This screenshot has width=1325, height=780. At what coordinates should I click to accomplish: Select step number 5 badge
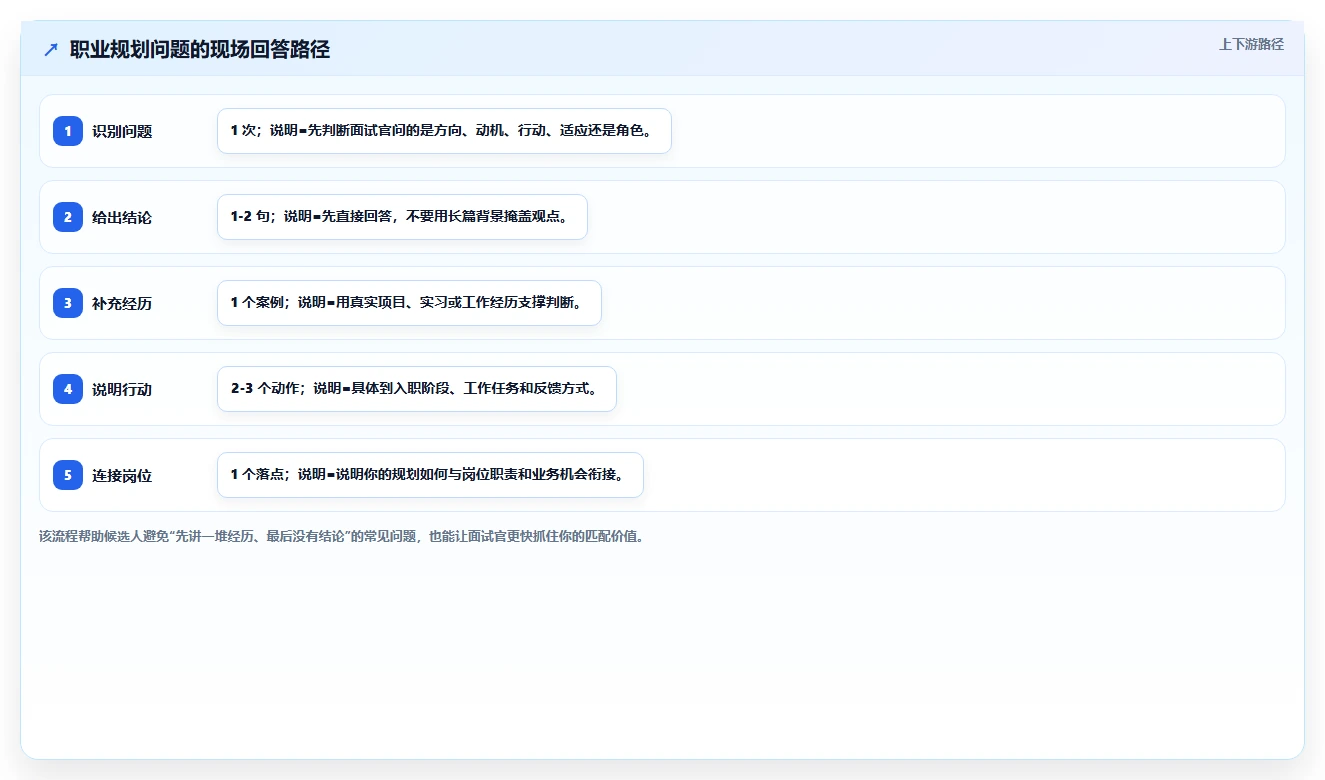tap(68, 475)
